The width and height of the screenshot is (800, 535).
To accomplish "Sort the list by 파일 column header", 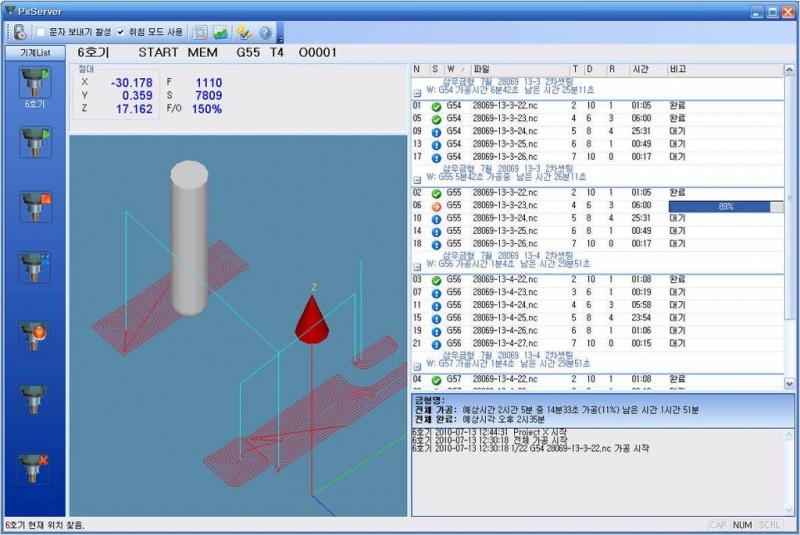I will tap(520, 69).
